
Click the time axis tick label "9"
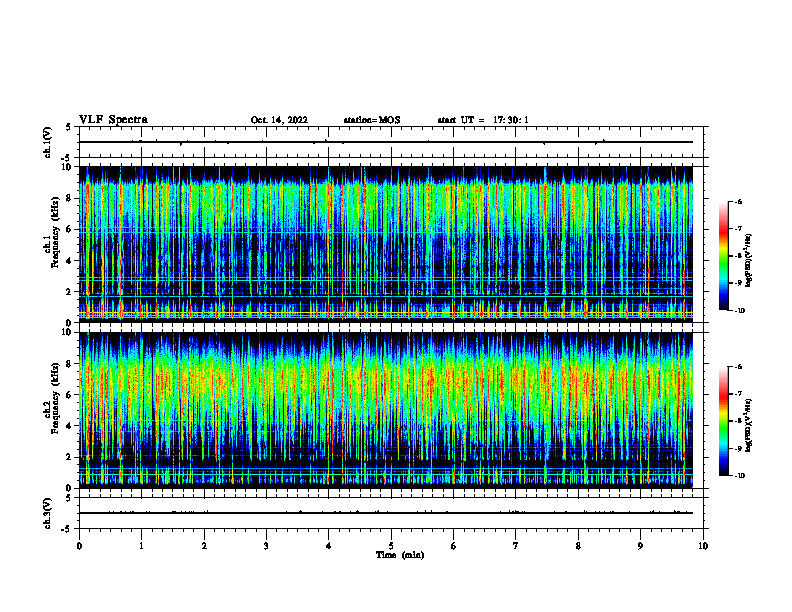click(640, 546)
